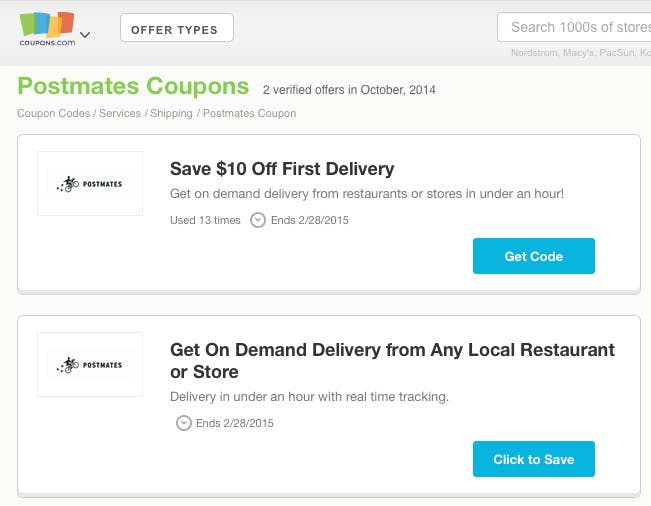
Task: Go to the Services breadcrumb
Action: click(x=120, y=113)
